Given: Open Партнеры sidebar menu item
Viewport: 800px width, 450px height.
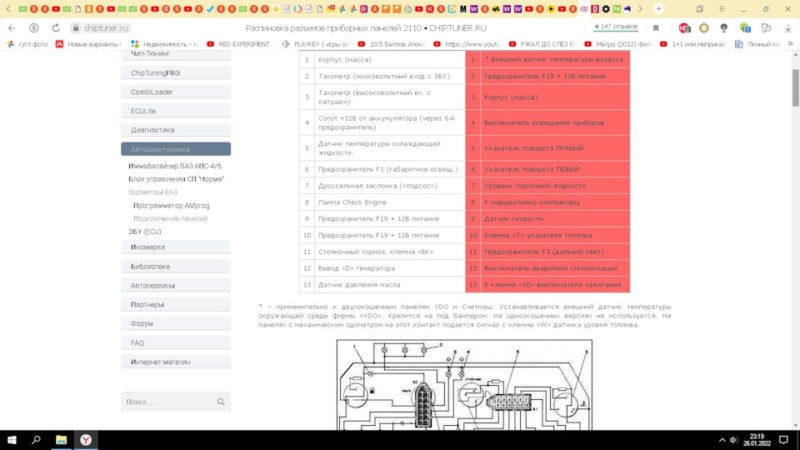Looking at the screenshot, I should (176, 305).
